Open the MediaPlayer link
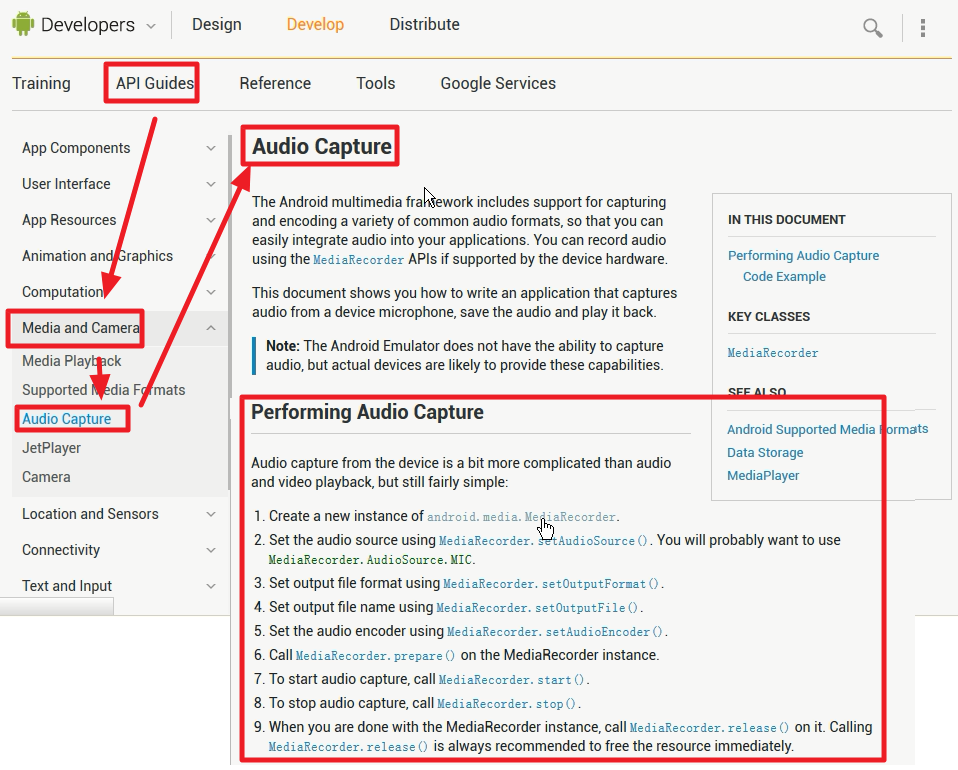This screenshot has height=770, width=958. (763, 475)
